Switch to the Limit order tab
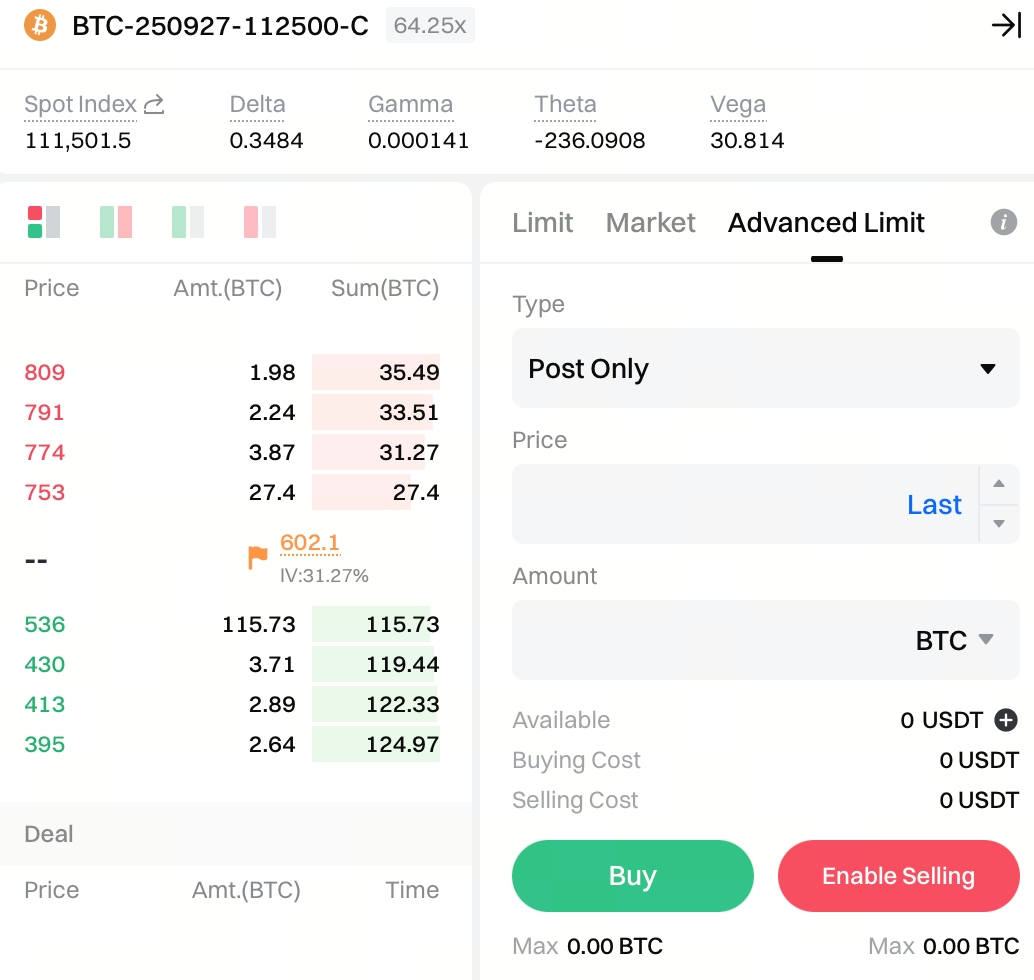This screenshot has width=1034, height=980. [x=542, y=222]
